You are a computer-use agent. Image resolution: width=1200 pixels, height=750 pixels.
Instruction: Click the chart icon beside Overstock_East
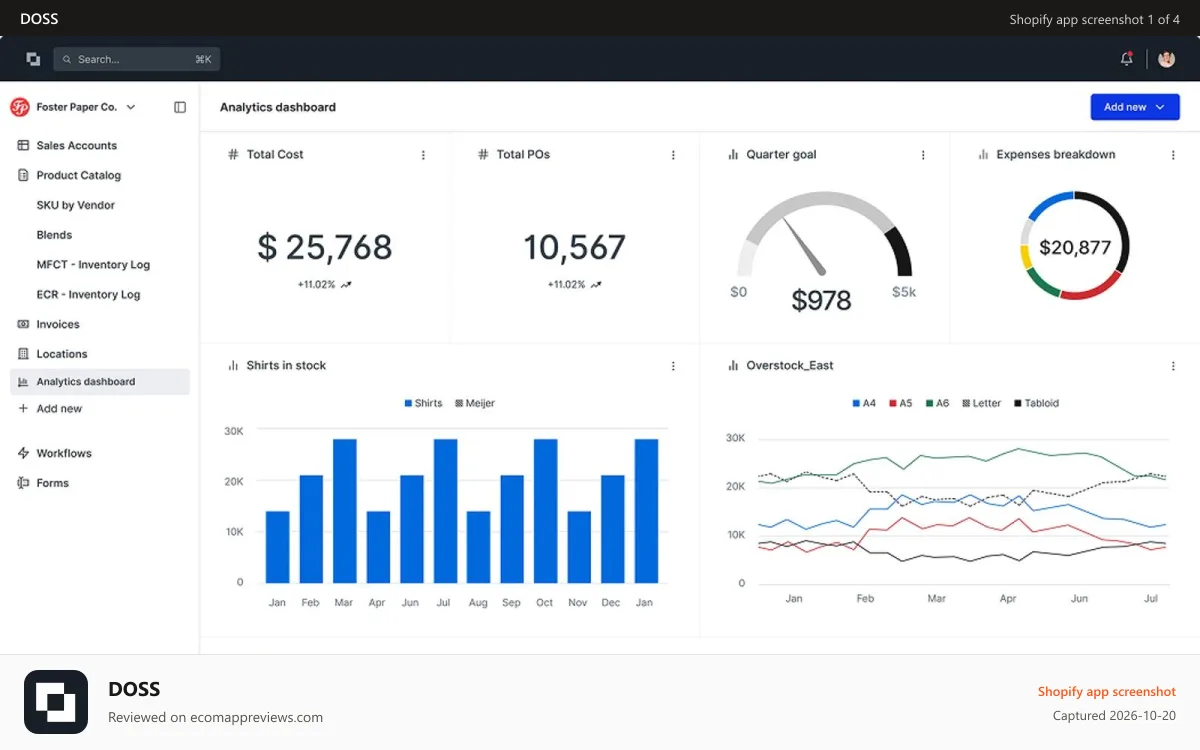(733, 365)
